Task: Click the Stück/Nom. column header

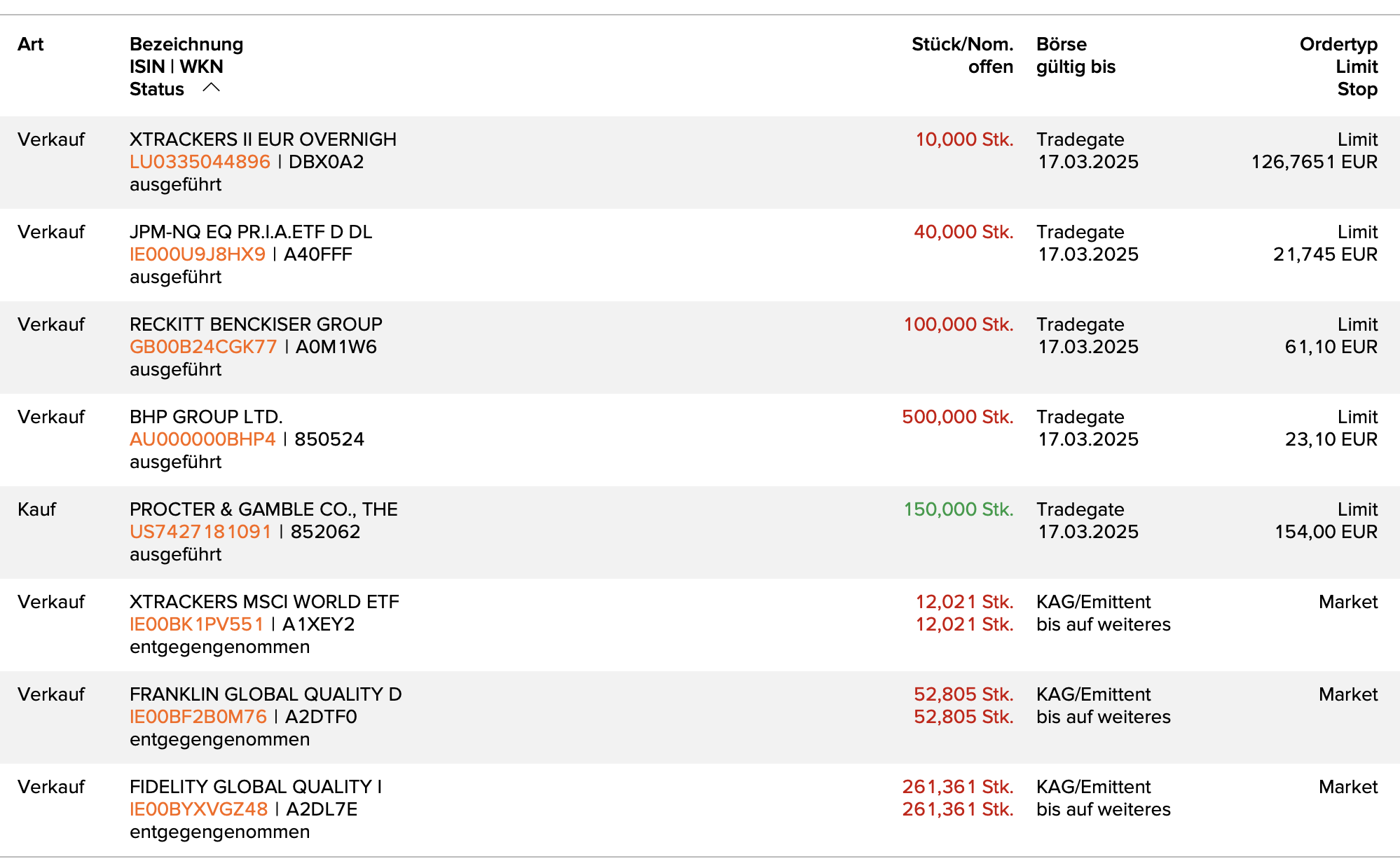Action: tap(962, 44)
